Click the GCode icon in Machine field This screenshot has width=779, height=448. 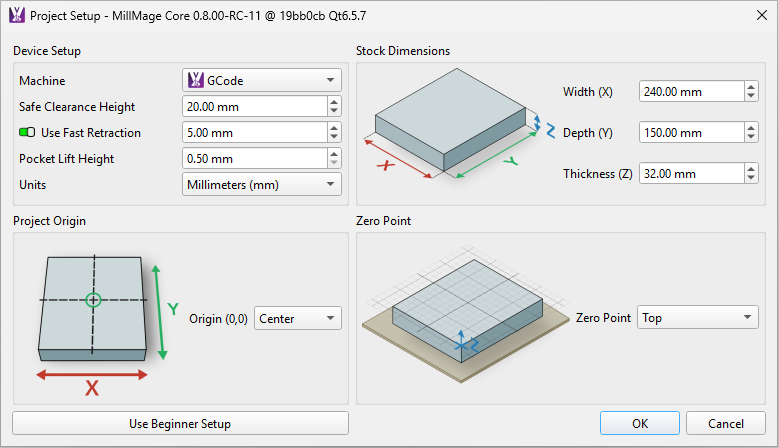point(196,80)
